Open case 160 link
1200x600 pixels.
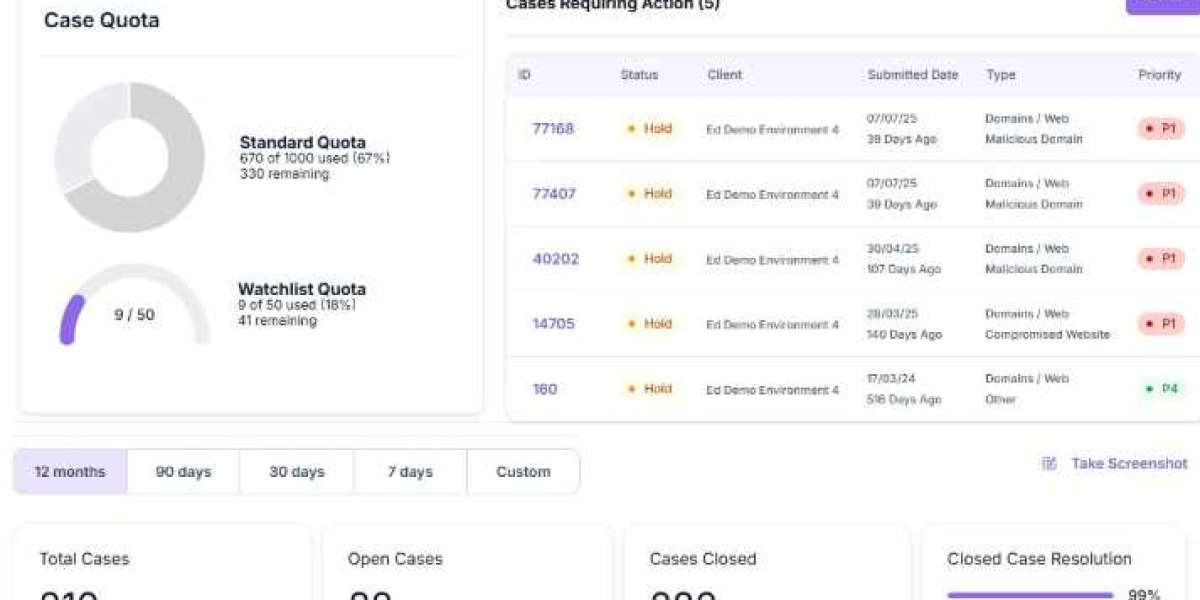tap(544, 389)
